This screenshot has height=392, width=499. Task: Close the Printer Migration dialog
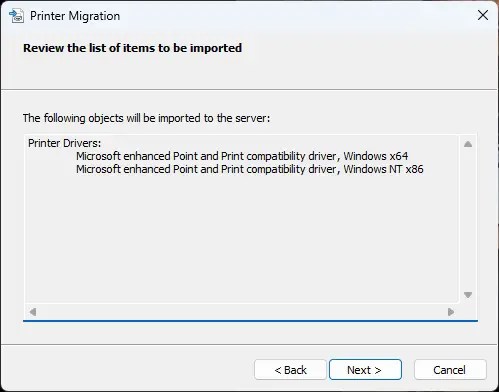pos(483,15)
